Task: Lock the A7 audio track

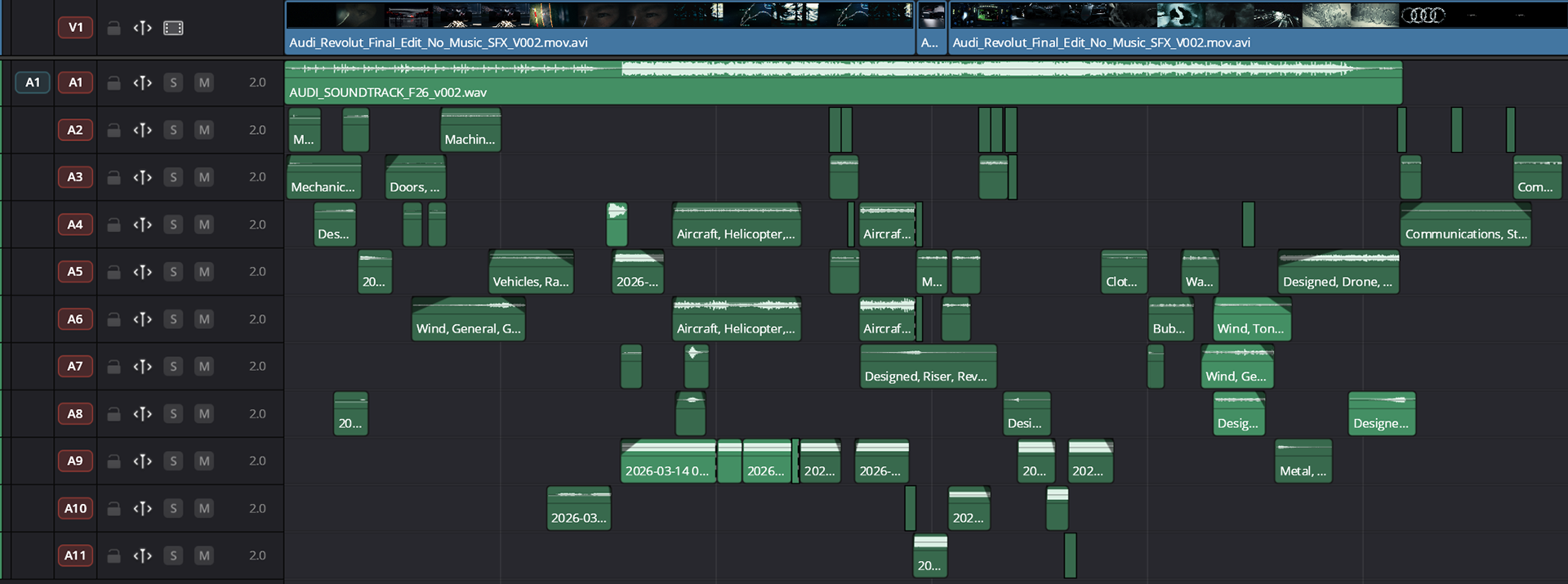Action: (114, 367)
